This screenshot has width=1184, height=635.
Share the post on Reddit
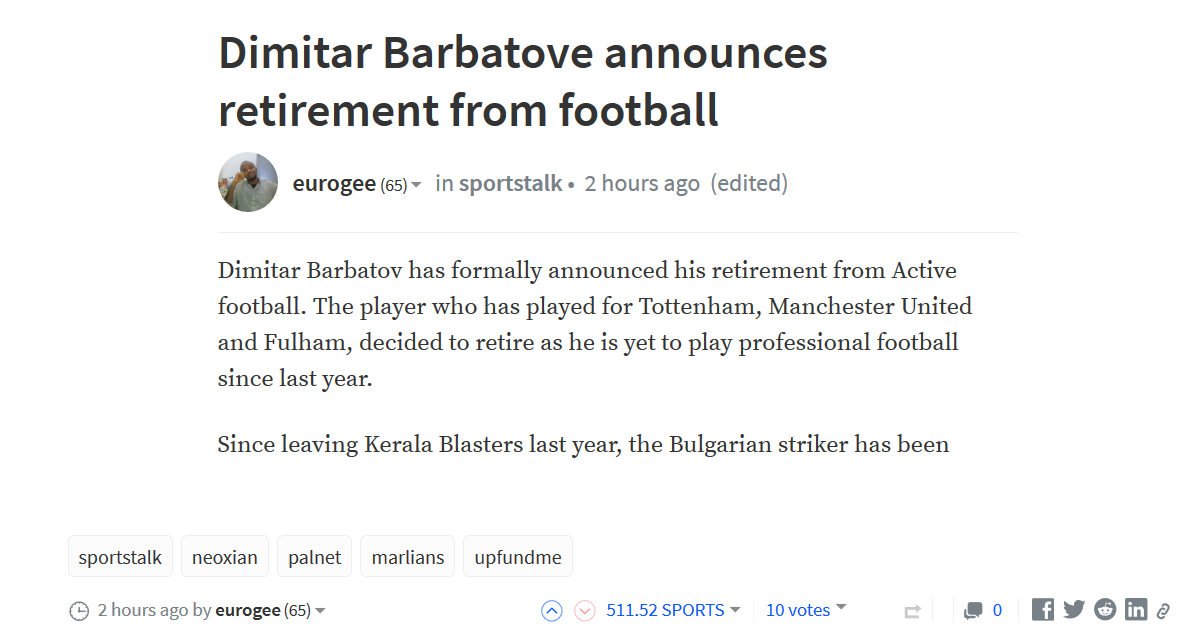[1105, 610]
